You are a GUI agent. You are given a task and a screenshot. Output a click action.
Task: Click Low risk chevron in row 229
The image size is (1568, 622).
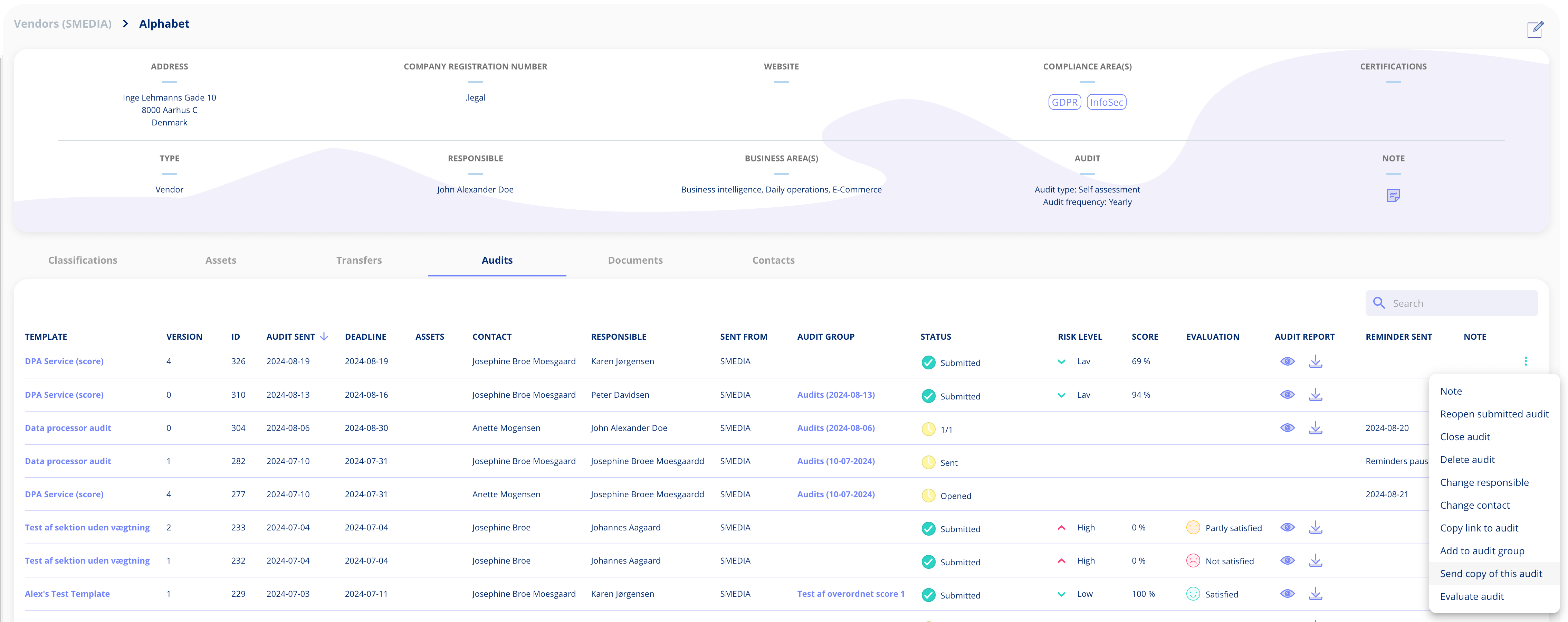(1062, 594)
